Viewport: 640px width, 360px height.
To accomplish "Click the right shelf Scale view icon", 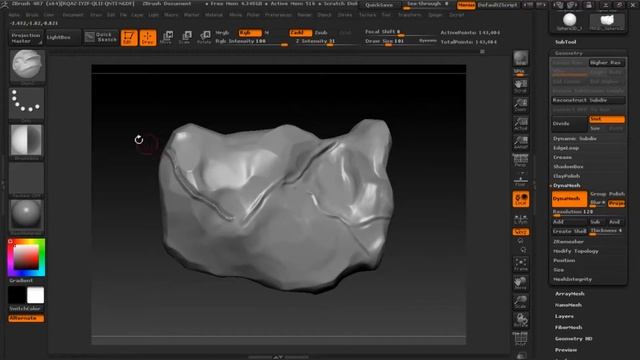I will point(520,302).
